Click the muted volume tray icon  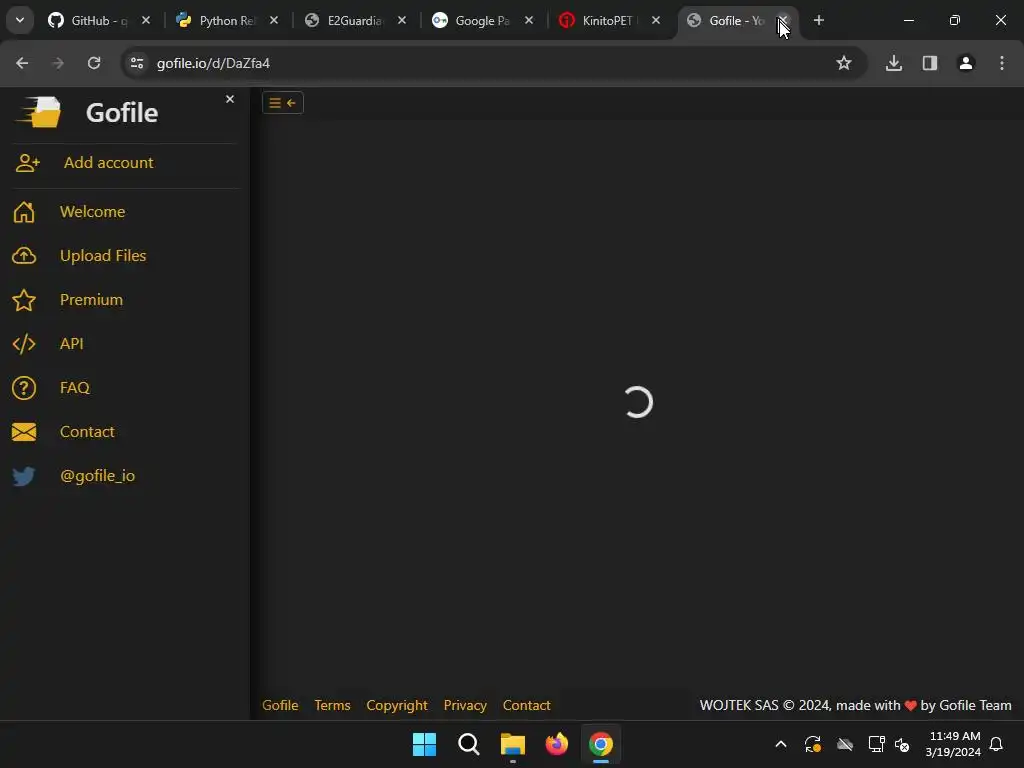coord(902,744)
